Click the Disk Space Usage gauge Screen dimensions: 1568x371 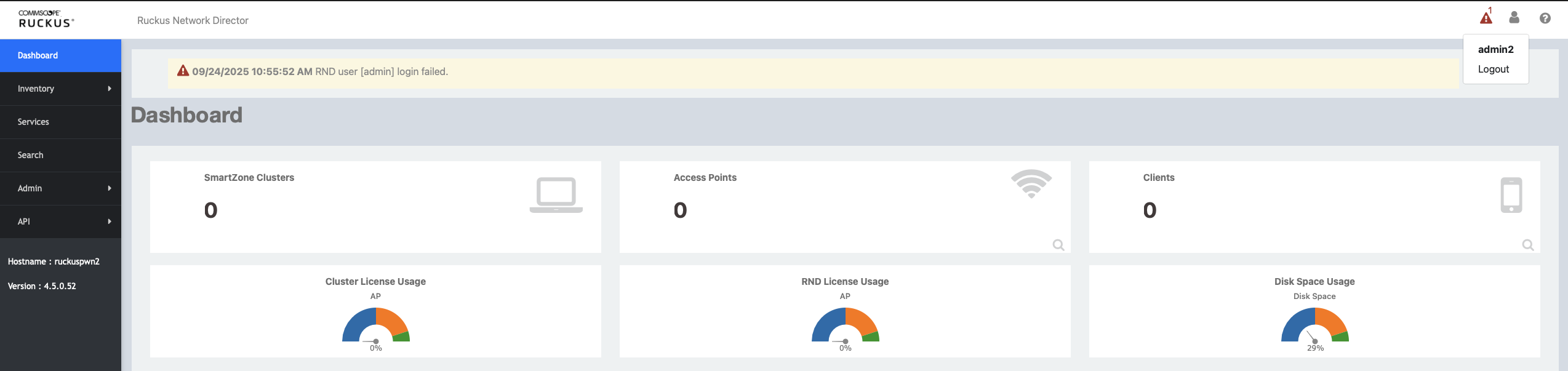click(1314, 326)
